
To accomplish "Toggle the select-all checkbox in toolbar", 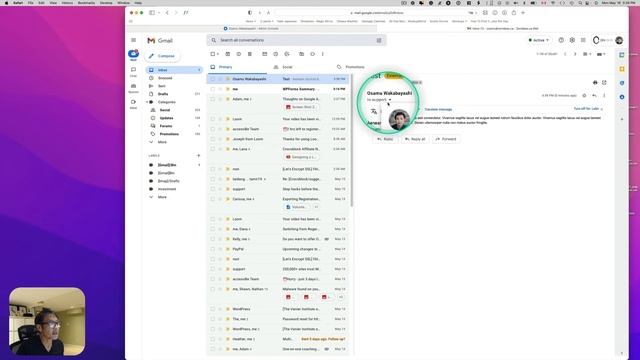I will (213, 54).
